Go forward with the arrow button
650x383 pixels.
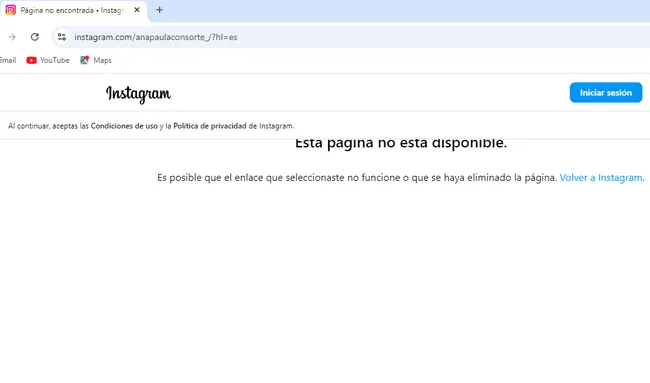pyautogui.click(x=12, y=37)
